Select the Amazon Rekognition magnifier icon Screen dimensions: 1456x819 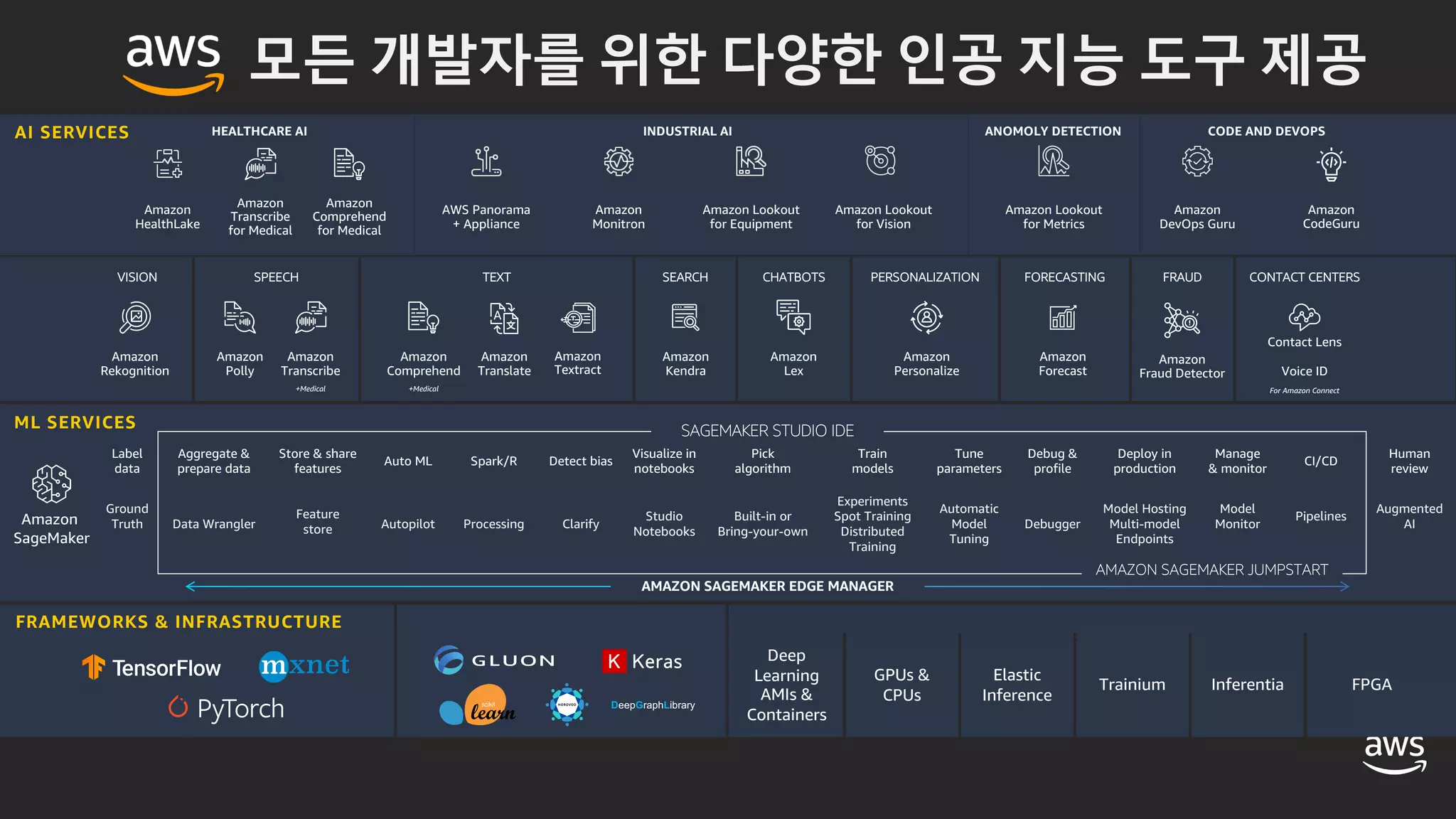135,317
